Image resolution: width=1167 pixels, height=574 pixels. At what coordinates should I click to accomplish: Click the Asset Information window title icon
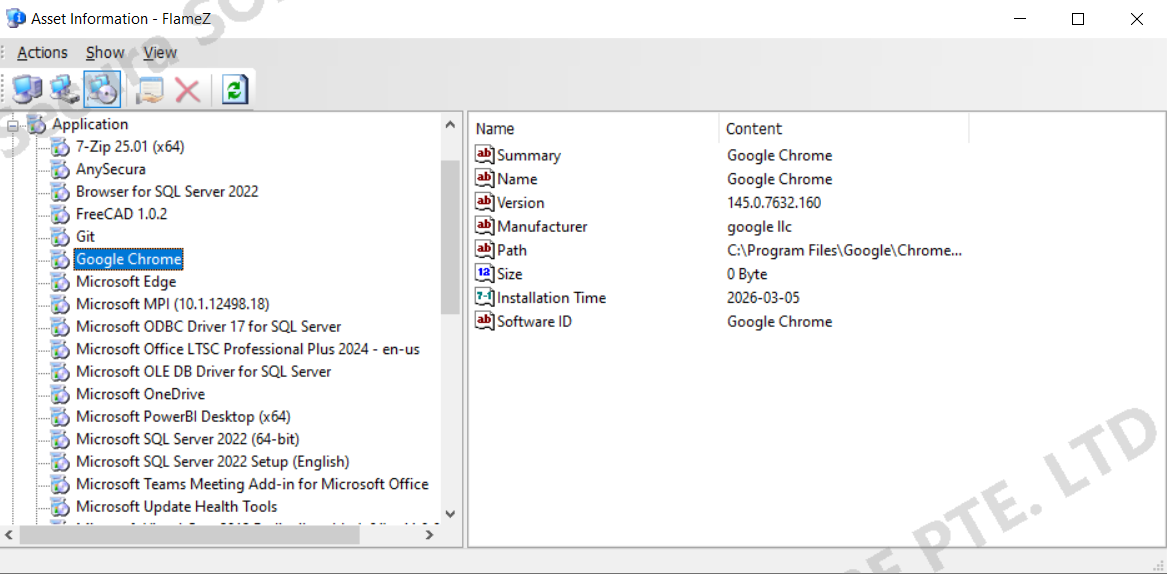coord(15,19)
